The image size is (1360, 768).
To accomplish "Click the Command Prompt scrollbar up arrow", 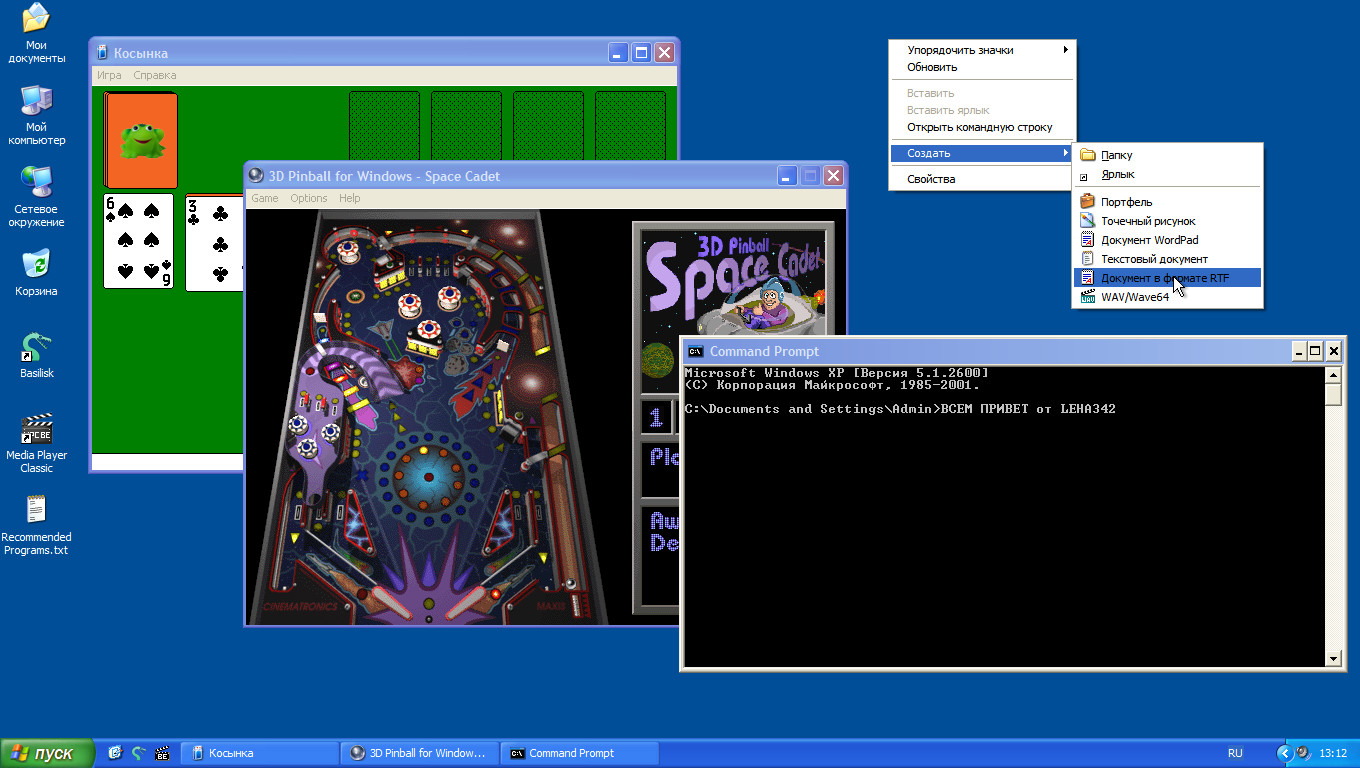I will point(1333,375).
